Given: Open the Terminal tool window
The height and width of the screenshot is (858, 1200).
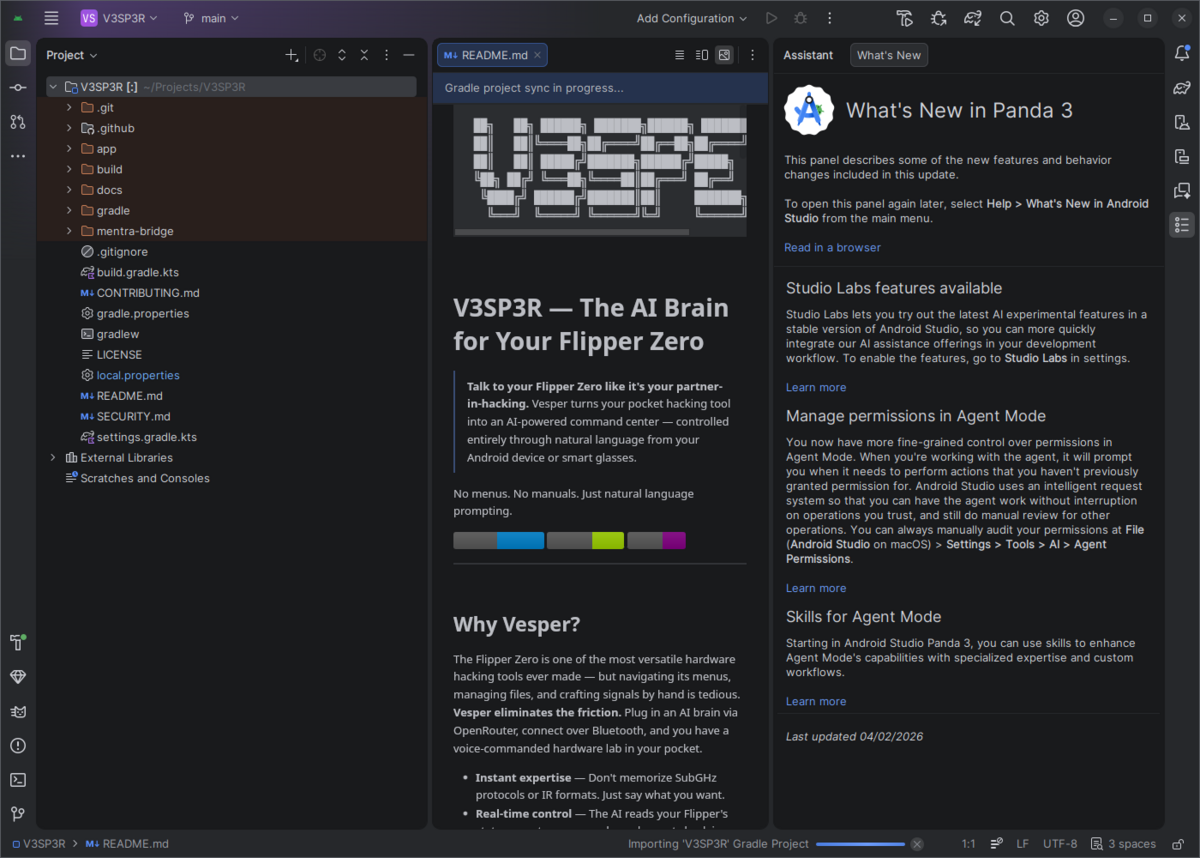Looking at the screenshot, I should [x=18, y=779].
